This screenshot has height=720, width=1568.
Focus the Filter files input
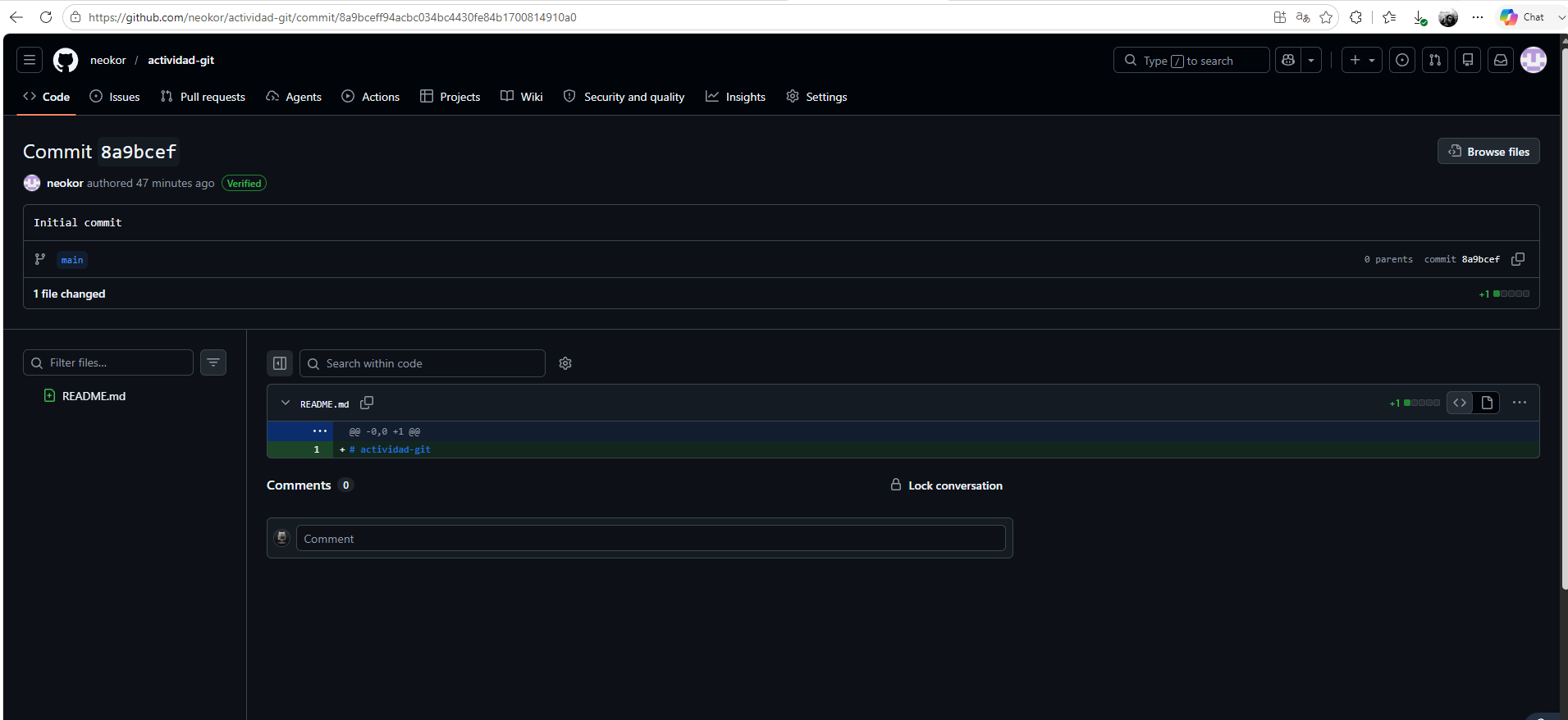click(108, 362)
